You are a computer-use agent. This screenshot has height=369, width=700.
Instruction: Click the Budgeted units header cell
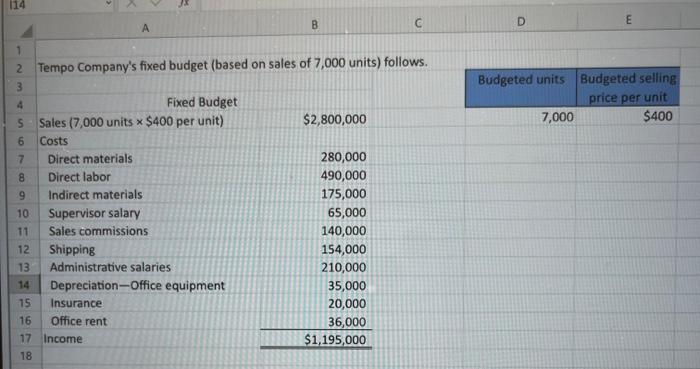point(521,89)
